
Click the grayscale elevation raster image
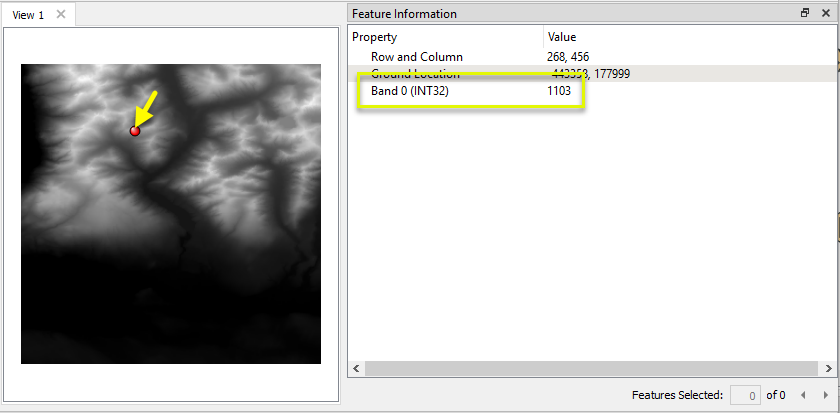(x=171, y=214)
